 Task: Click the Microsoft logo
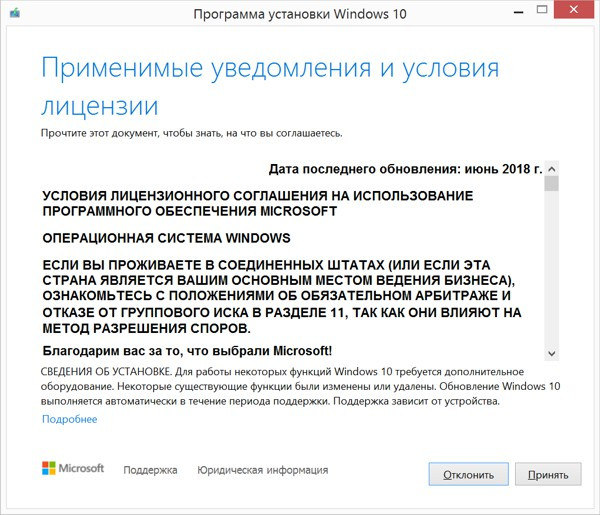coord(73,468)
